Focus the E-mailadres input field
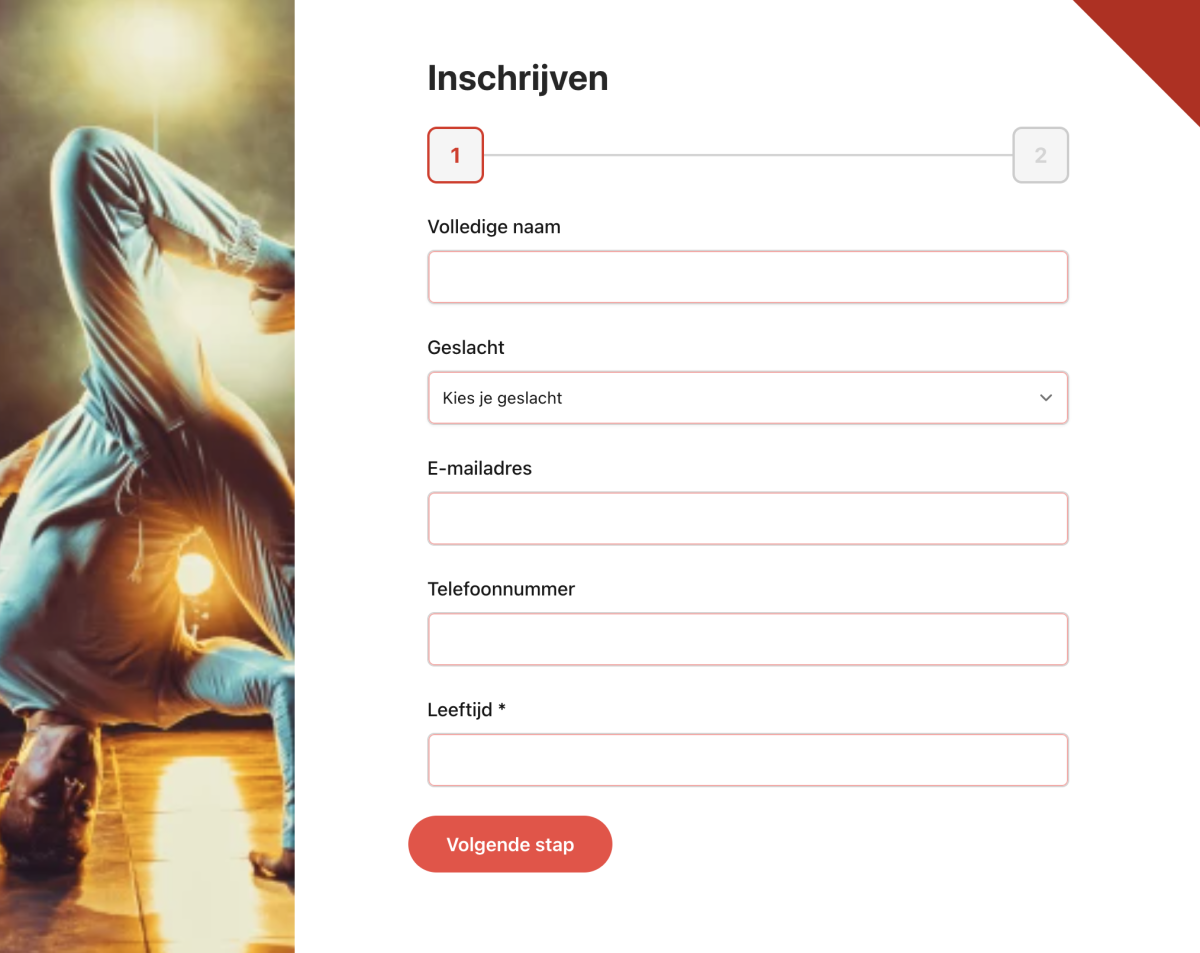Screen dimensions: 1200x953 point(748,518)
